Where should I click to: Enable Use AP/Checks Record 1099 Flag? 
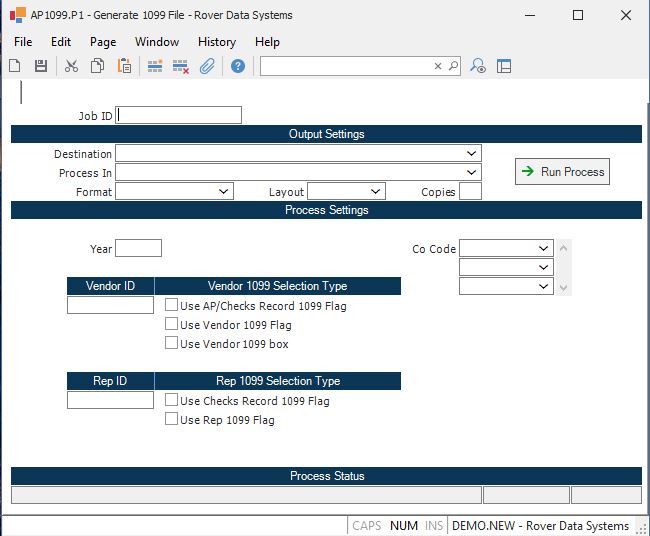172,306
